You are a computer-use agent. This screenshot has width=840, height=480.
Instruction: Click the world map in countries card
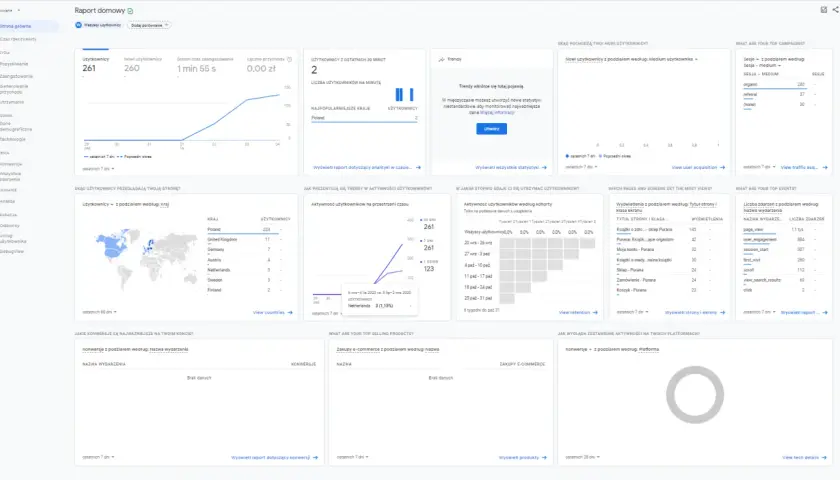146,259
